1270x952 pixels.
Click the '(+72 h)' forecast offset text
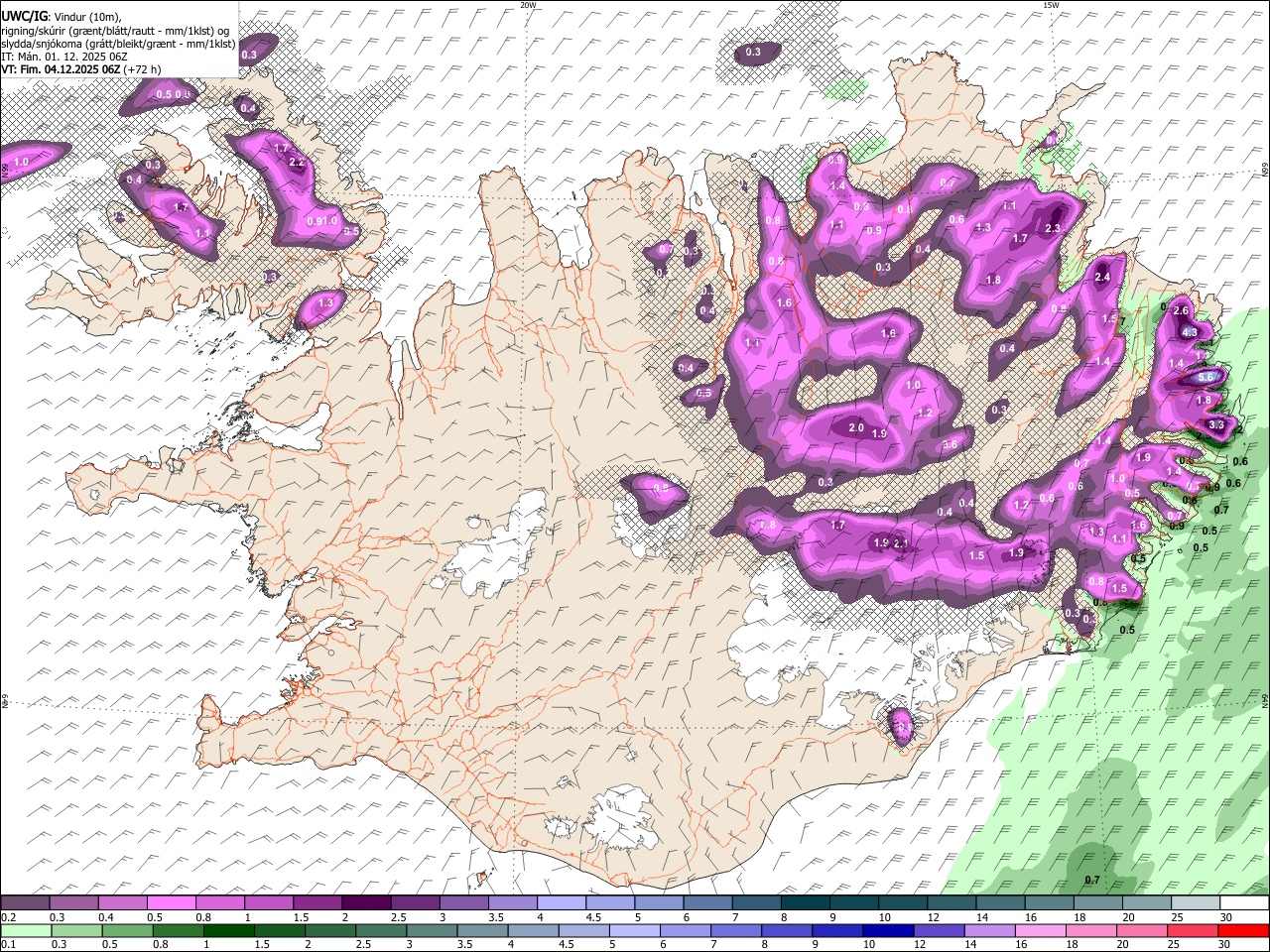tap(143, 69)
